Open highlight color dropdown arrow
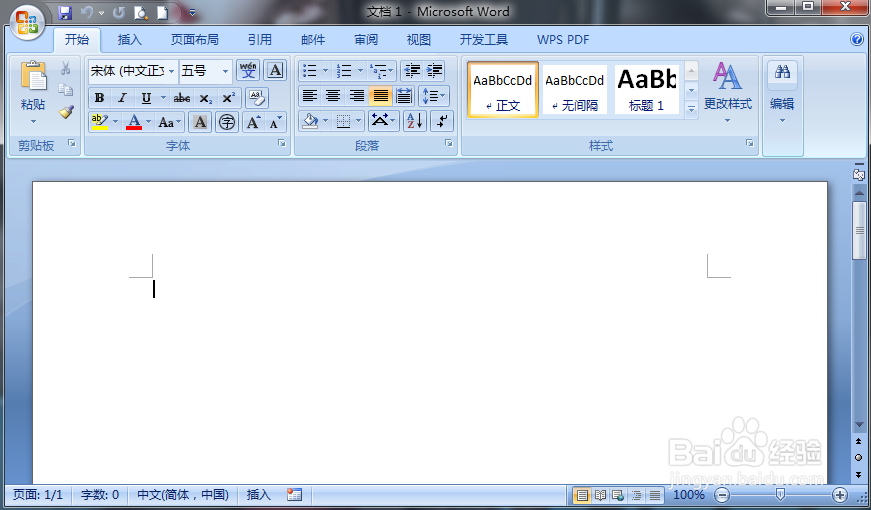Screen dimensions: 871x510 [x=115, y=122]
